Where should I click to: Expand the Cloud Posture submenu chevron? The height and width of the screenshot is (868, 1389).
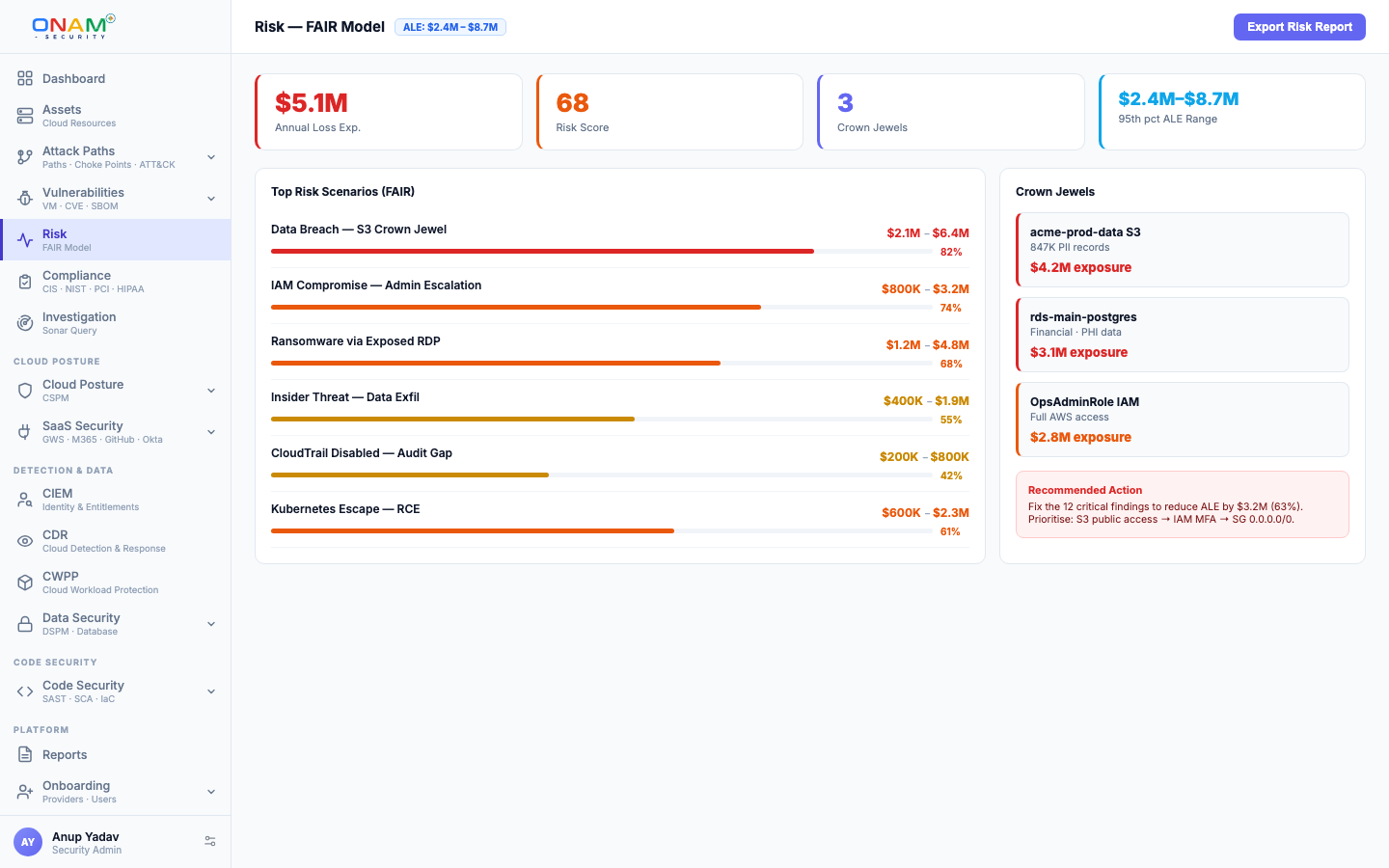211,391
